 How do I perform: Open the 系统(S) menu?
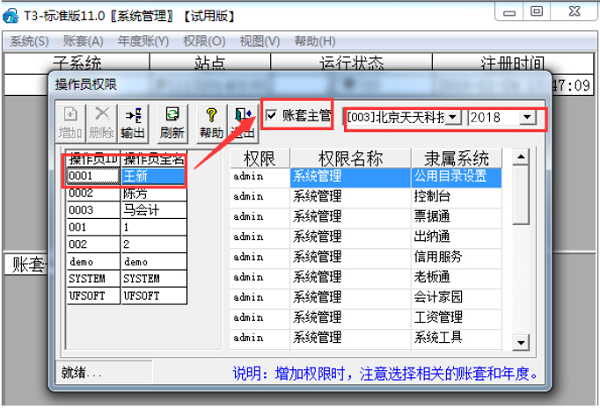pyautogui.click(x=29, y=41)
